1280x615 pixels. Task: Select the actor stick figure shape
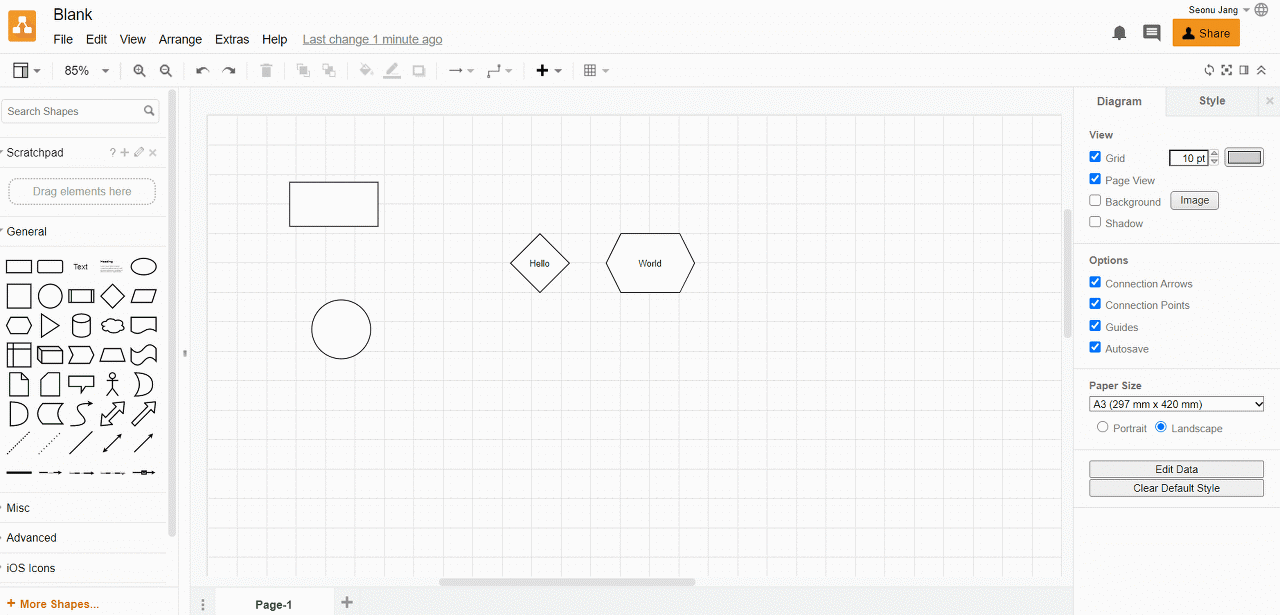point(113,384)
